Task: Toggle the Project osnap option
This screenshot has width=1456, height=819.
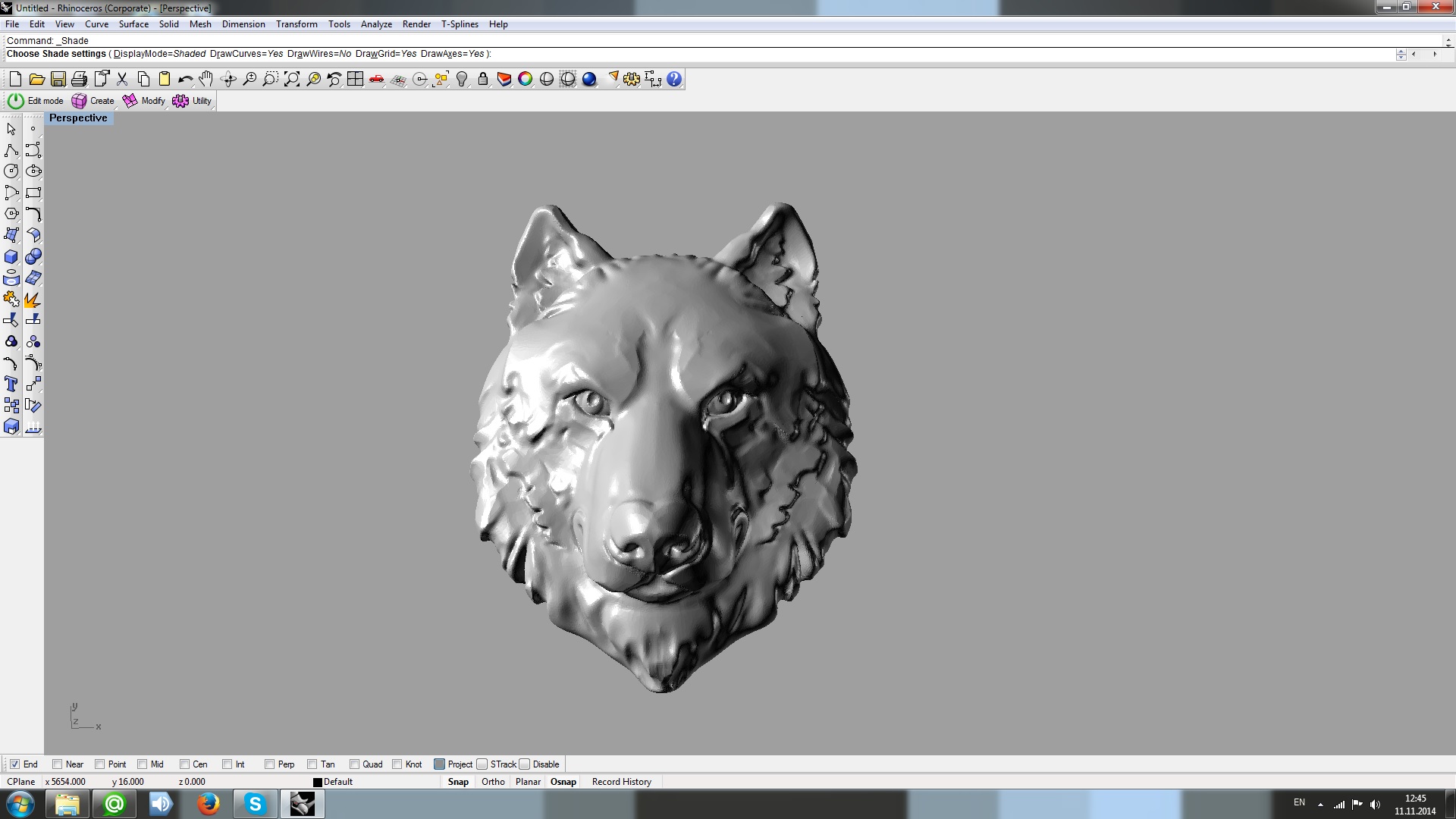Action: (x=439, y=764)
